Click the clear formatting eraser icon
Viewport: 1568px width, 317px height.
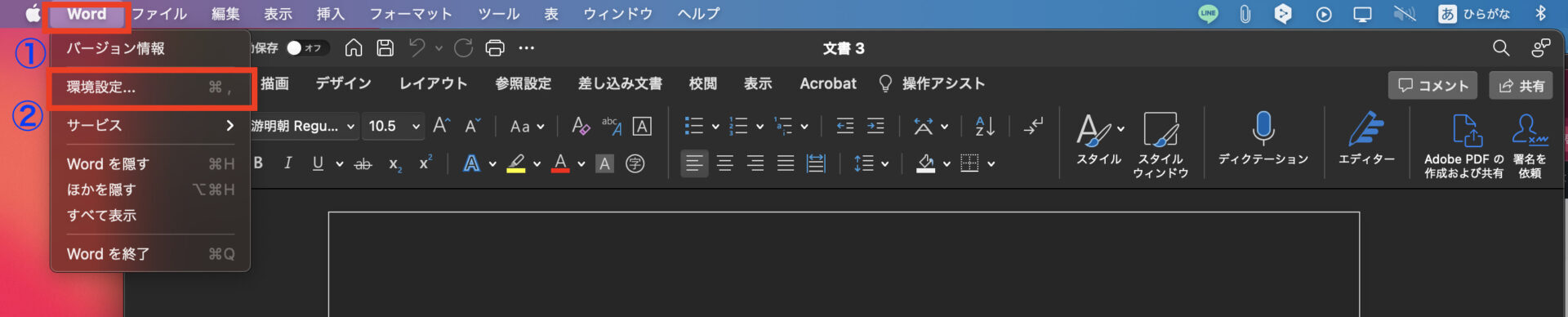click(581, 126)
